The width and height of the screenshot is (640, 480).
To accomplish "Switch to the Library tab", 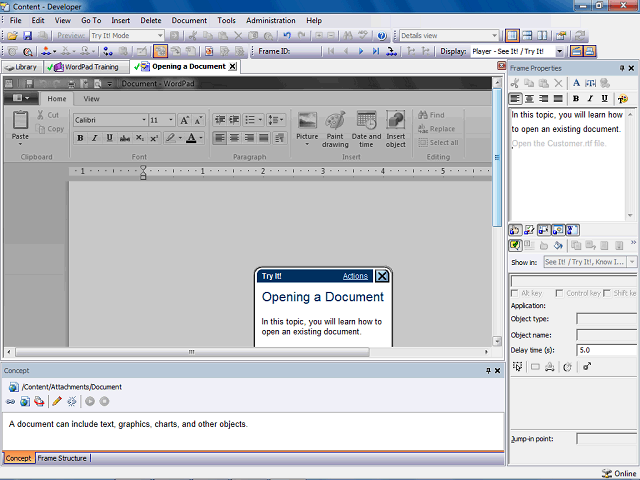I will (22, 67).
